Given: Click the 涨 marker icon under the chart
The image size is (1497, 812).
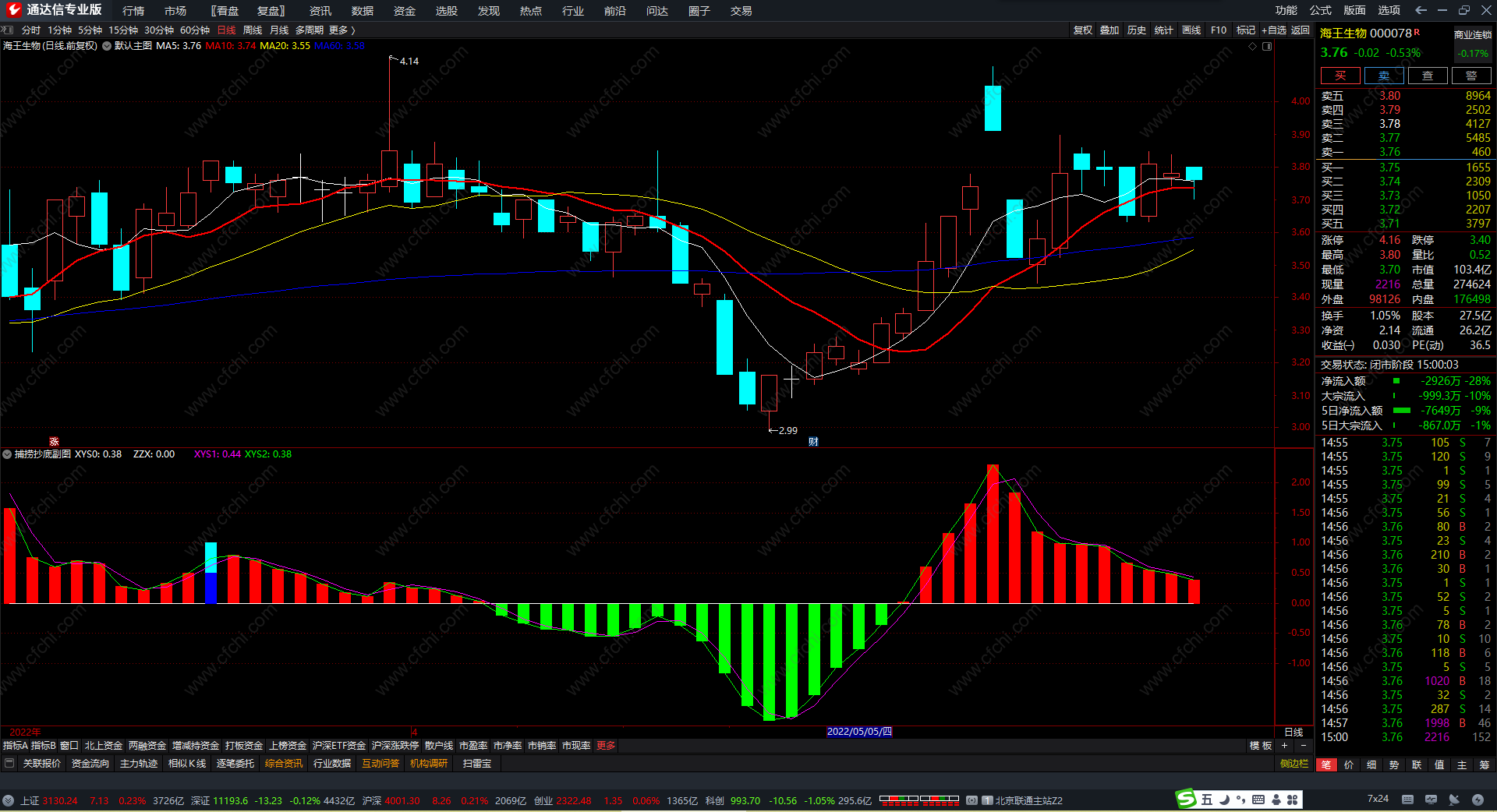Looking at the screenshot, I should click(54, 442).
